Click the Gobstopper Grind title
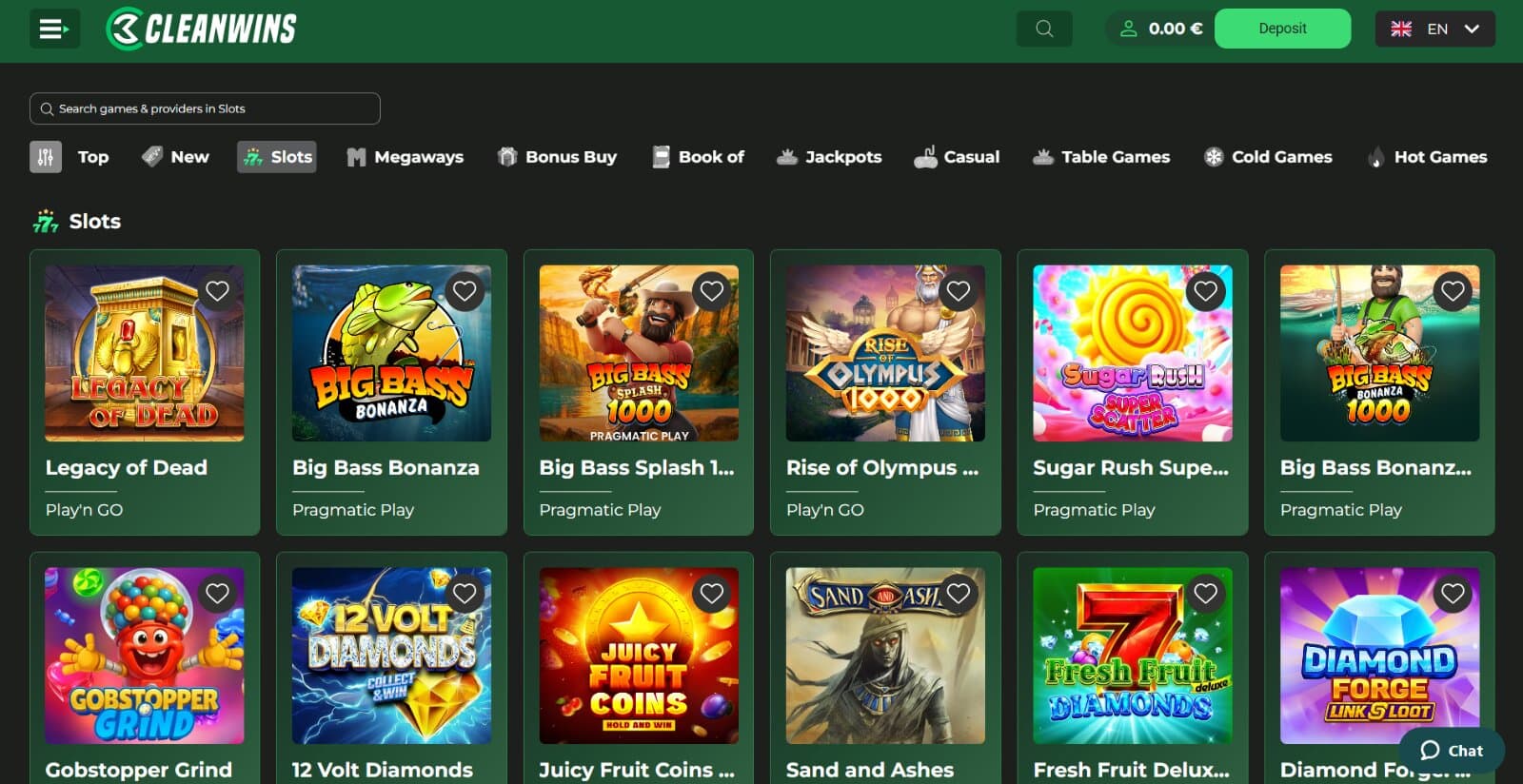This screenshot has height=784, width=1523. 139,770
